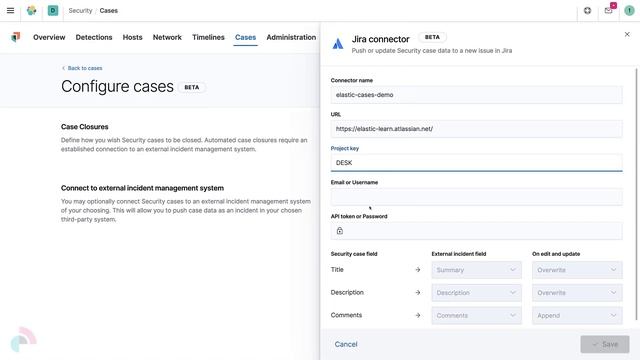Open the Hosts tab

click(x=132, y=37)
